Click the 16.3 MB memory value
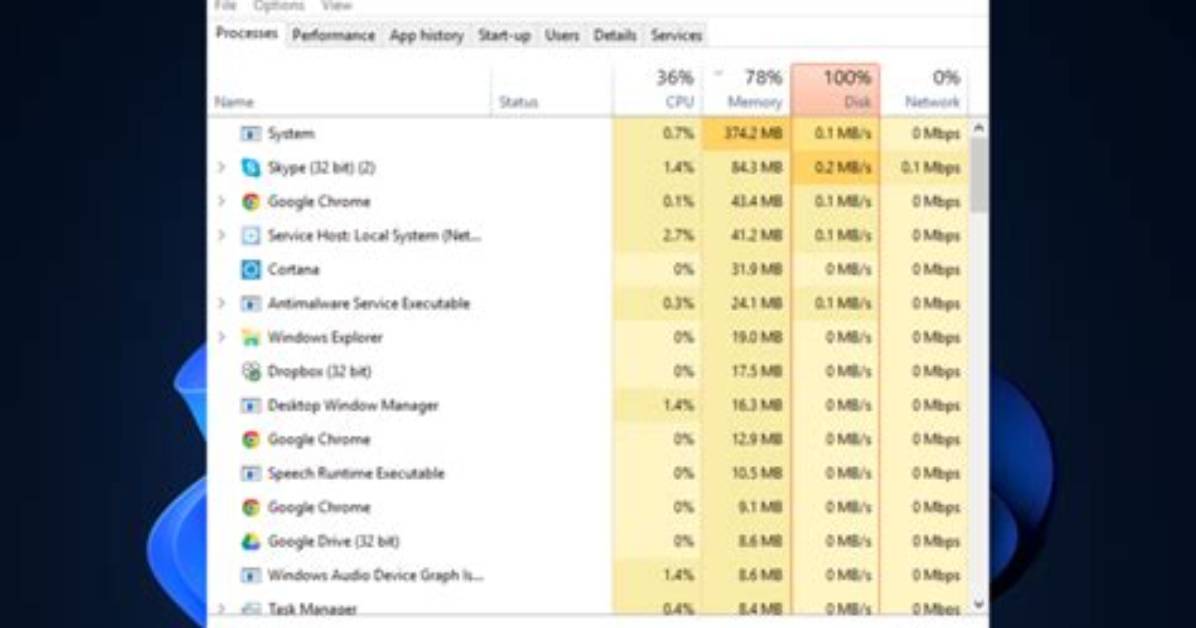This screenshot has width=1196, height=628. (757, 405)
